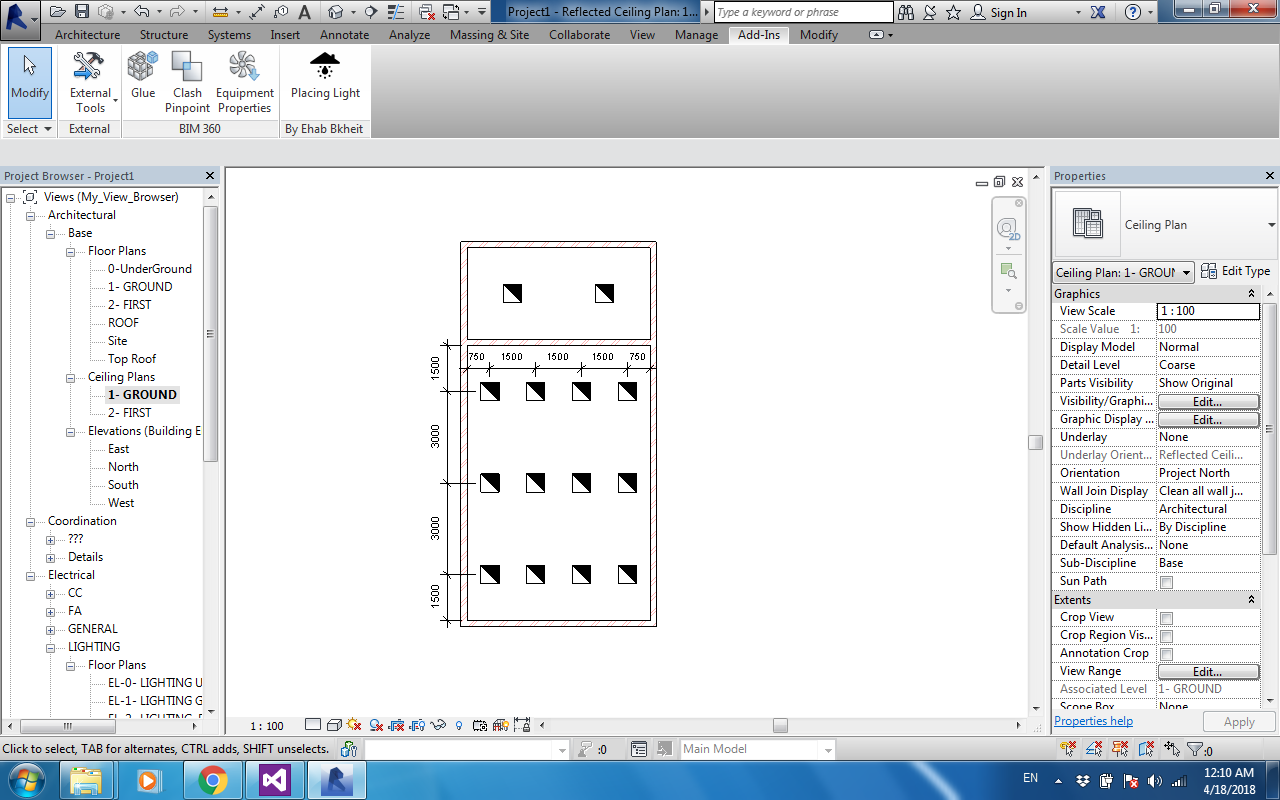Screen dimensions: 1280x800
Task: Open Google Chrome from the taskbar
Action: tap(213, 780)
